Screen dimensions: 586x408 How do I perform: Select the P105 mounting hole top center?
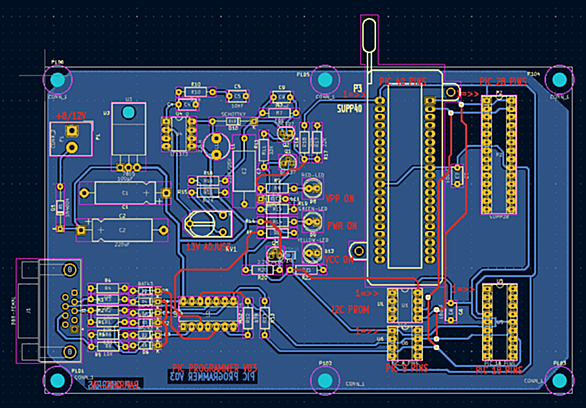325,79
